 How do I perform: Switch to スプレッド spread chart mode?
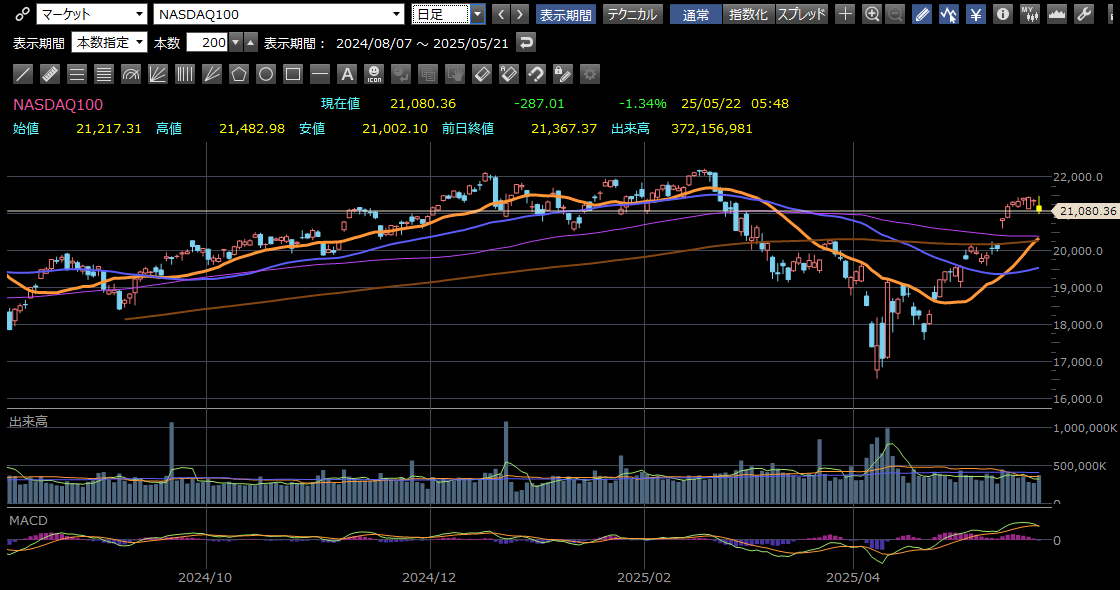[801, 14]
